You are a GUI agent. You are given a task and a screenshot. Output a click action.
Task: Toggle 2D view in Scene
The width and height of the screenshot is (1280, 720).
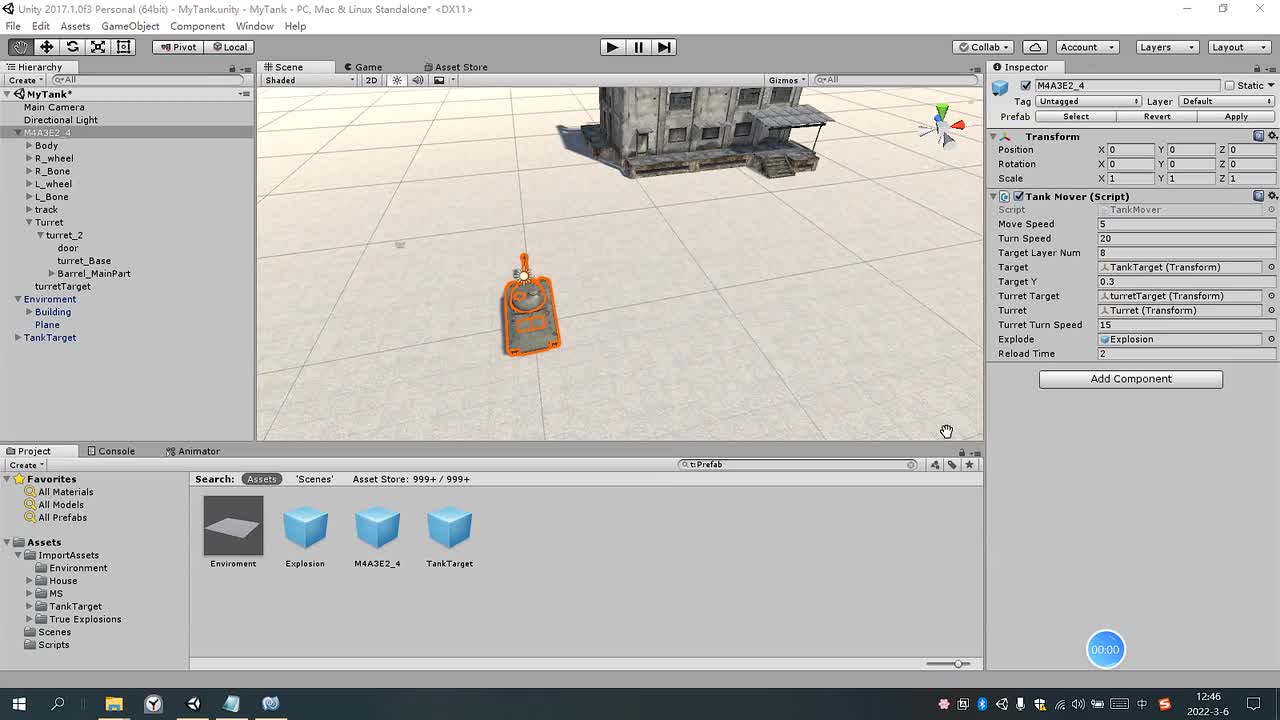tap(371, 80)
